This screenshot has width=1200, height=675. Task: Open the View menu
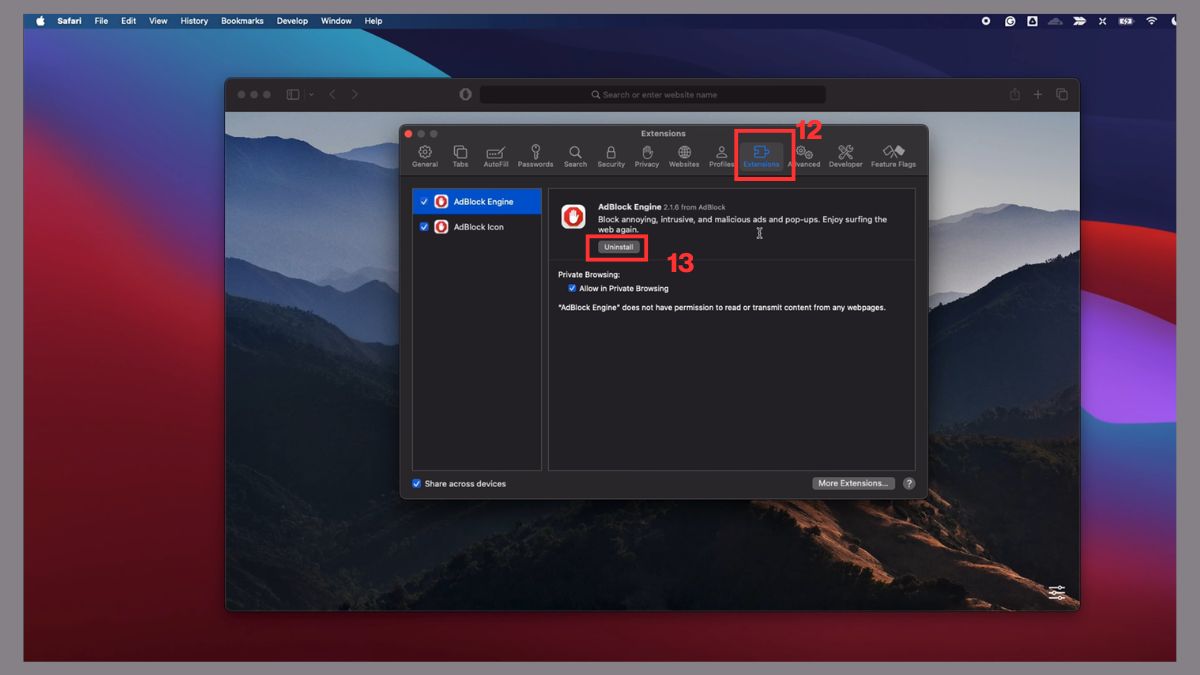(158, 21)
